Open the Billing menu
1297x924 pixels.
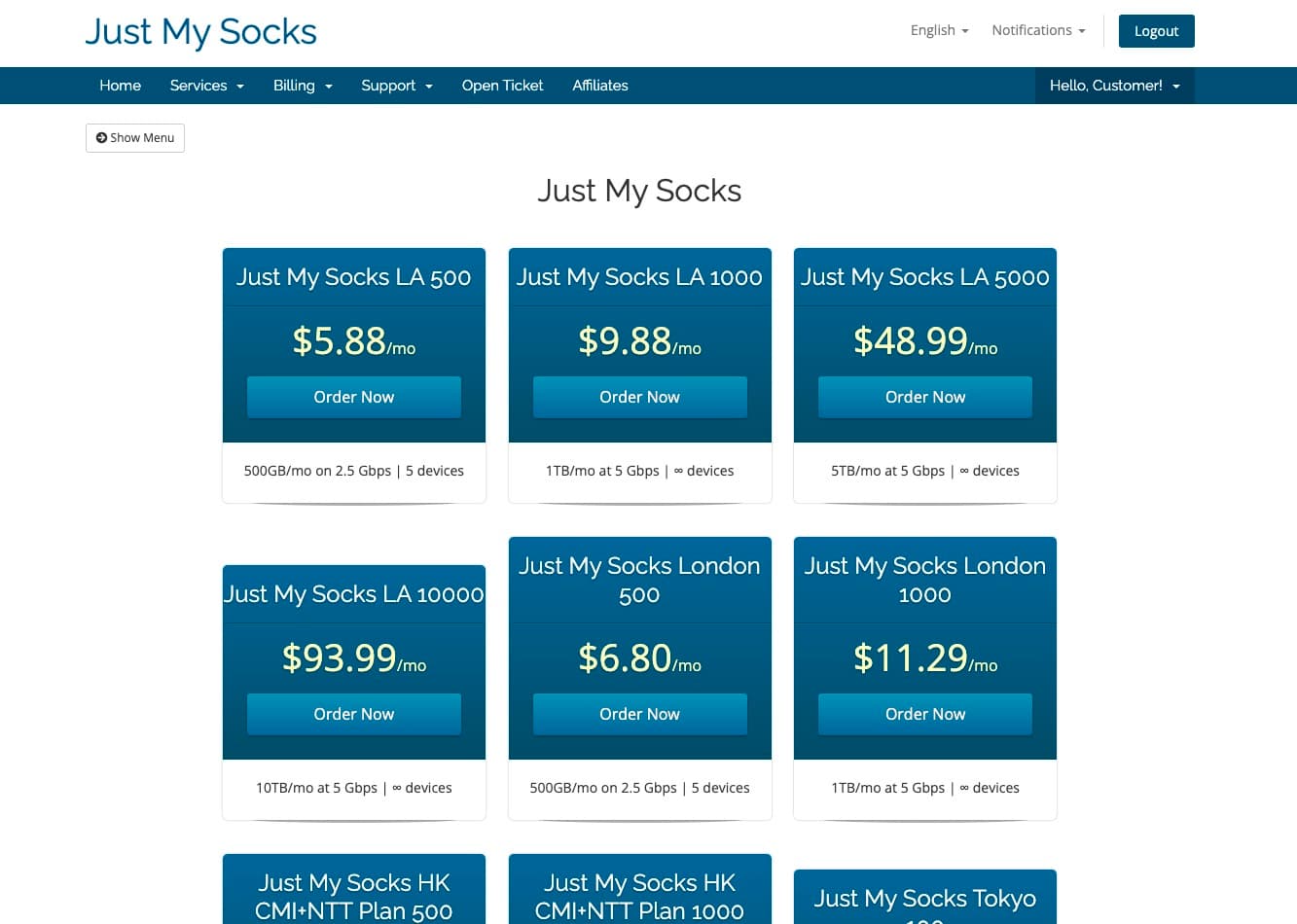click(303, 86)
